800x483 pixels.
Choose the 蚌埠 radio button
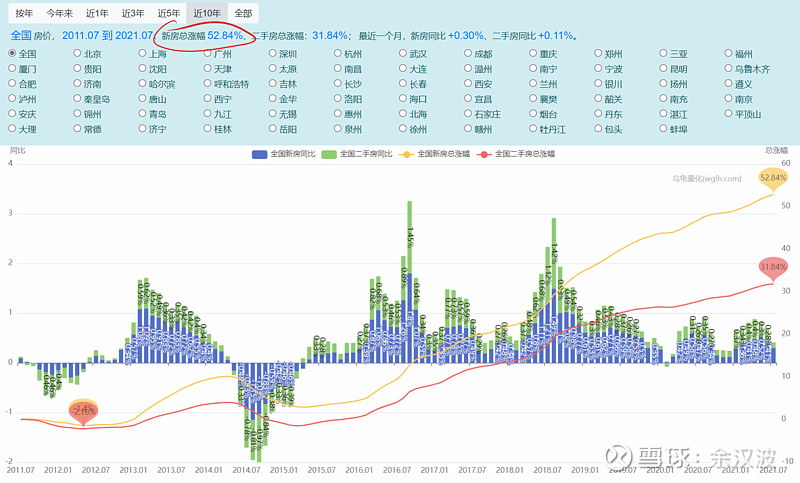[x=661, y=129]
